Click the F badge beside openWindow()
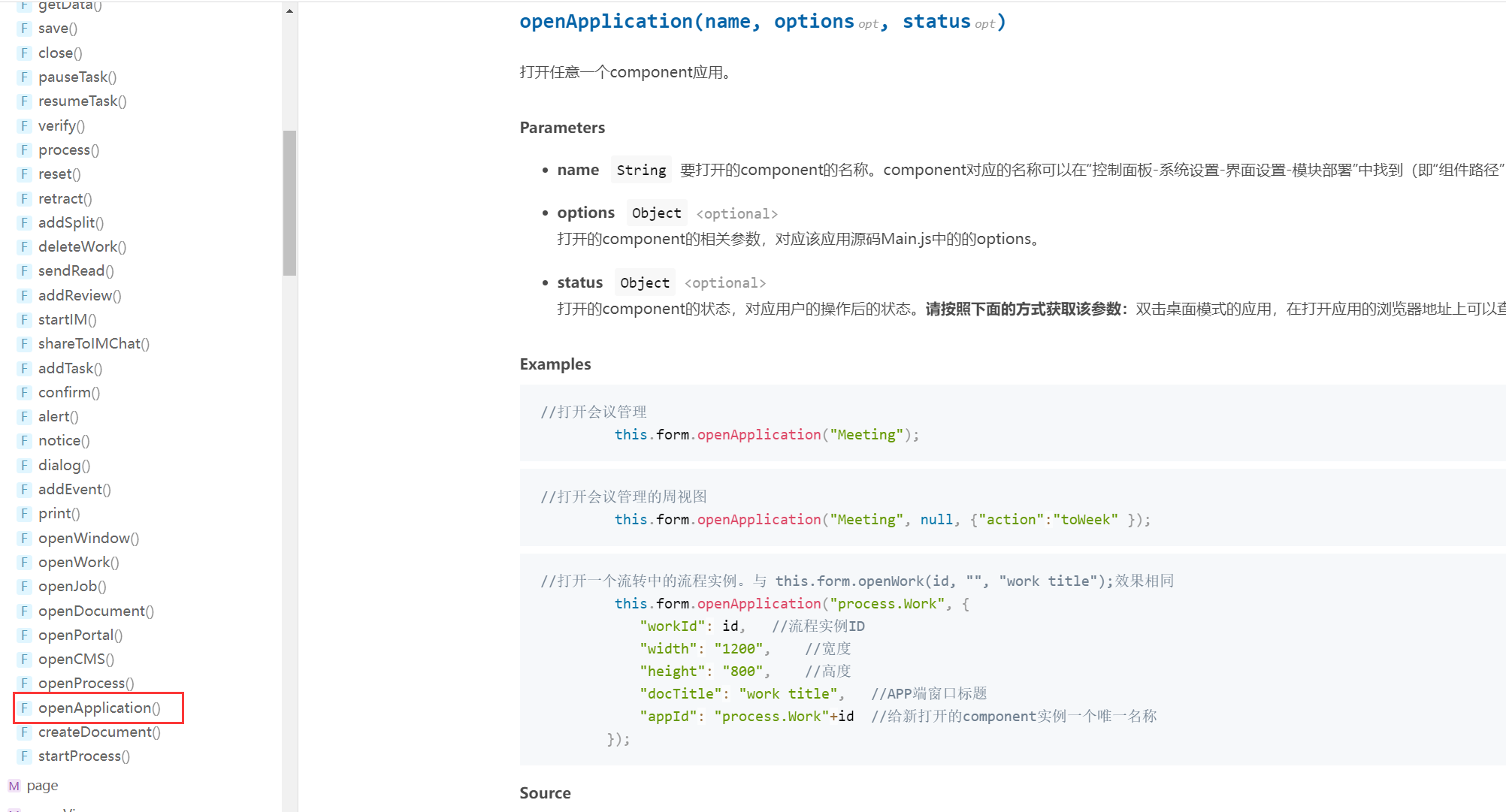This screenshot has height=812, width=1506. (24, 539)
